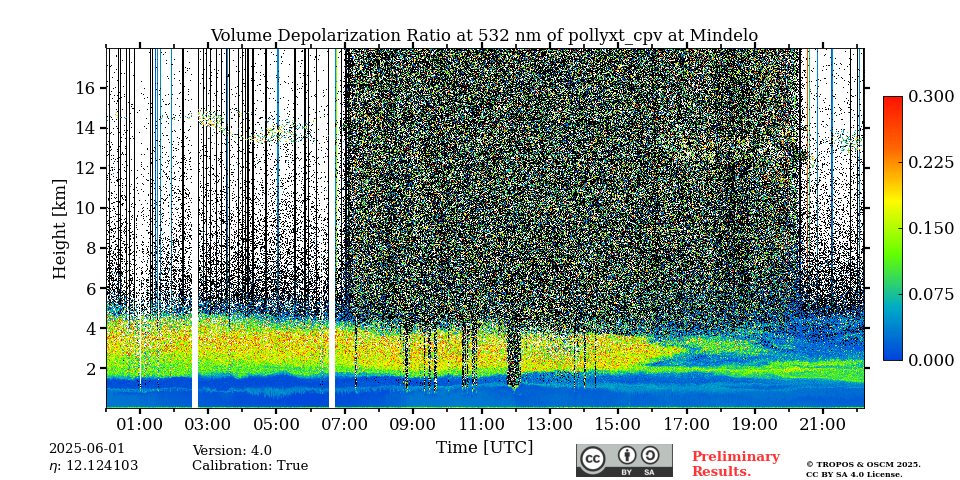960x480 pixels.
Task: Click the 15:00 time tick label
Action: [x=617, y=424]
